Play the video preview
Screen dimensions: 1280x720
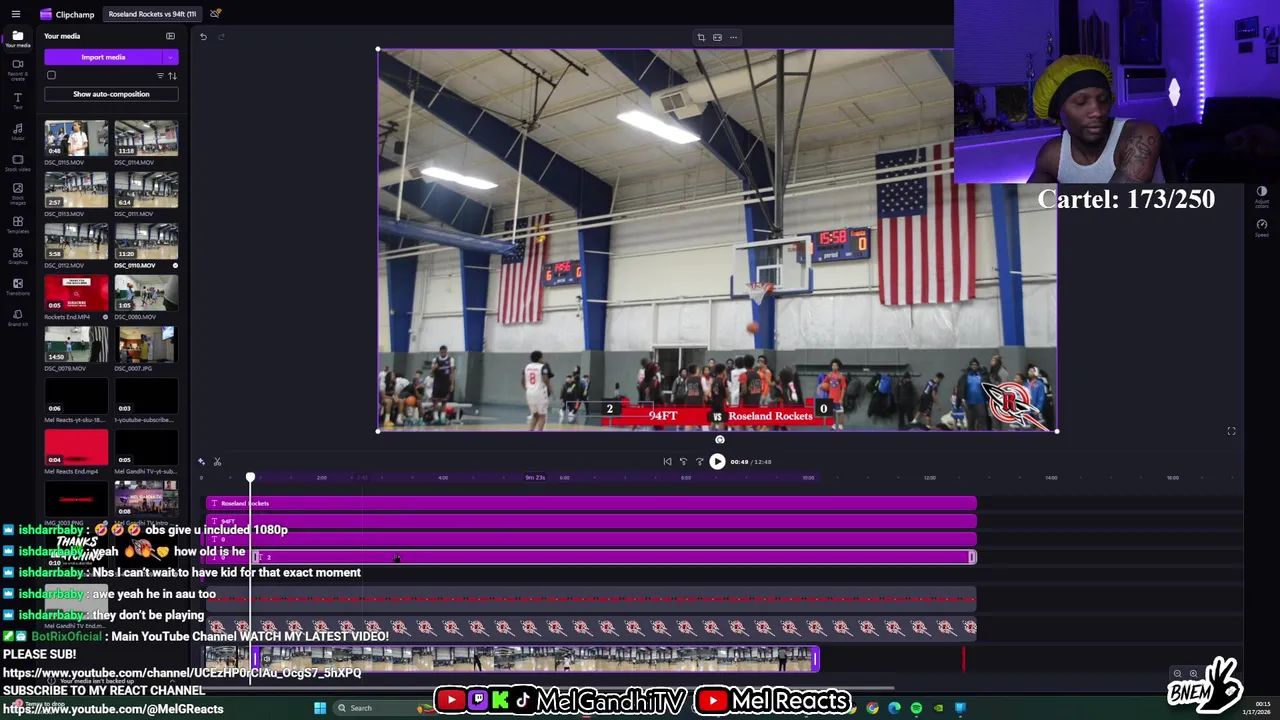click(x=717, y=462)
